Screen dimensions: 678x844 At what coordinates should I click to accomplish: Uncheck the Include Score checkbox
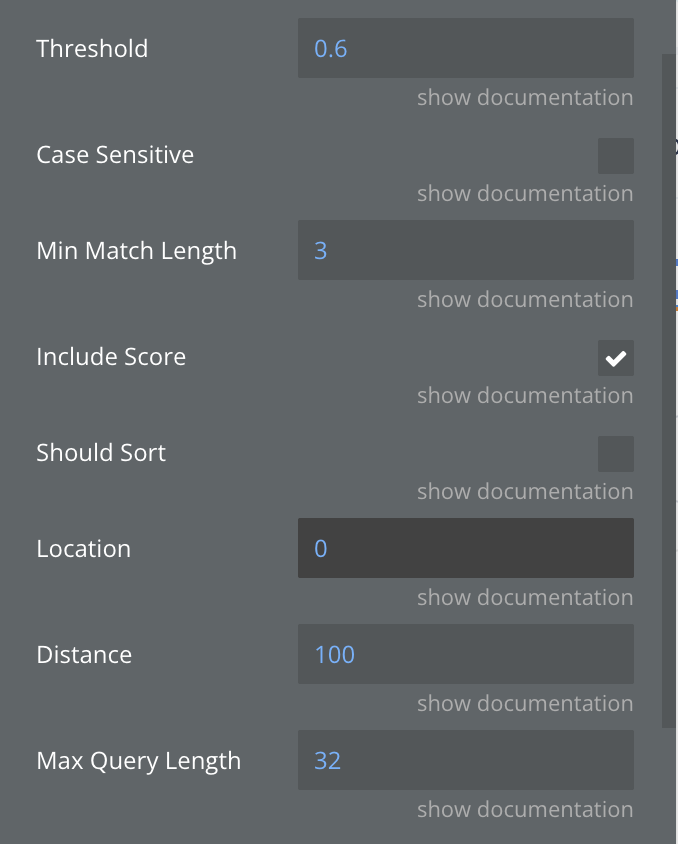[x=615, y=358]
